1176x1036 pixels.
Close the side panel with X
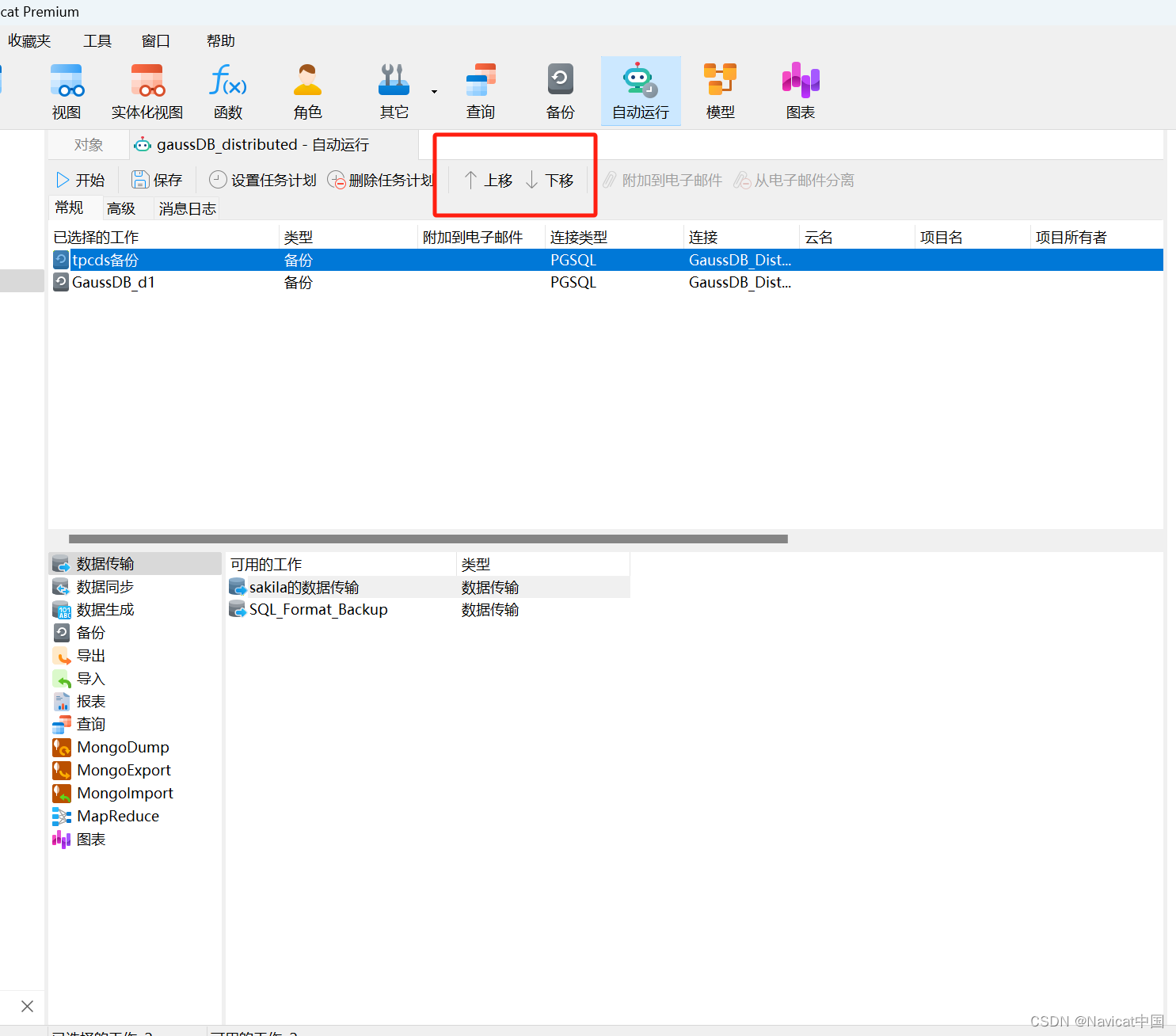click(x=27, y=1006)
